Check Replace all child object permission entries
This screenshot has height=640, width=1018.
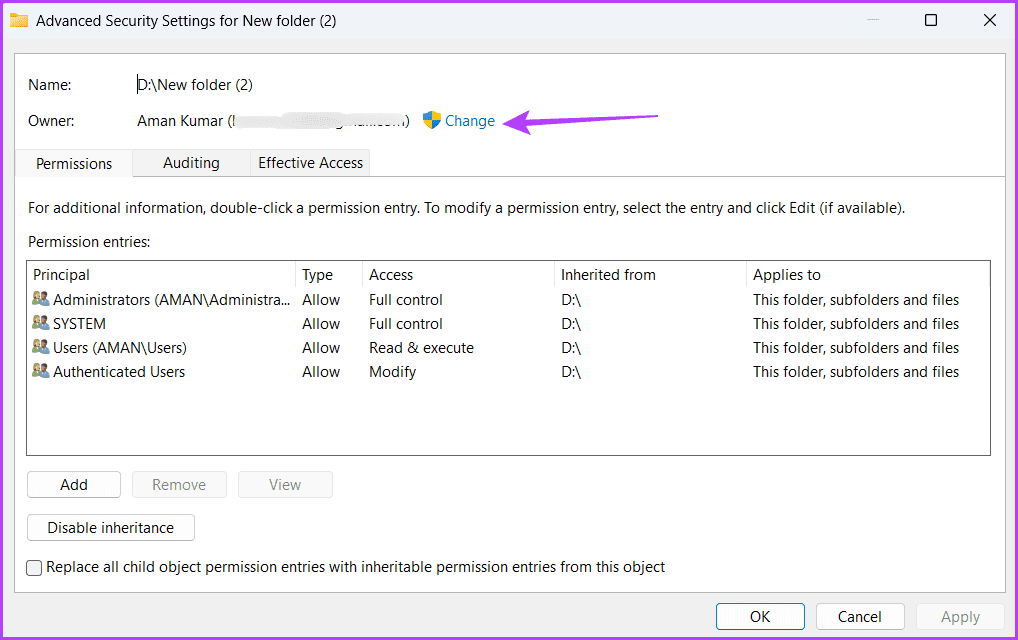[34, 568]
